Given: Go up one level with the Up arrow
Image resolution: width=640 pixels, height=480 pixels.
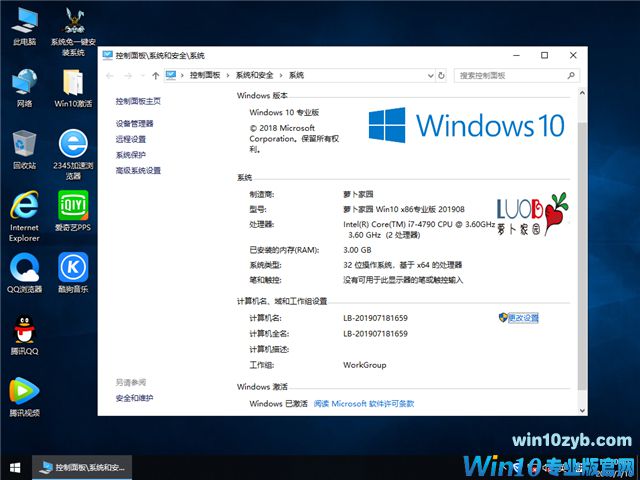Looking at the screenshot, I should point(156,76).
